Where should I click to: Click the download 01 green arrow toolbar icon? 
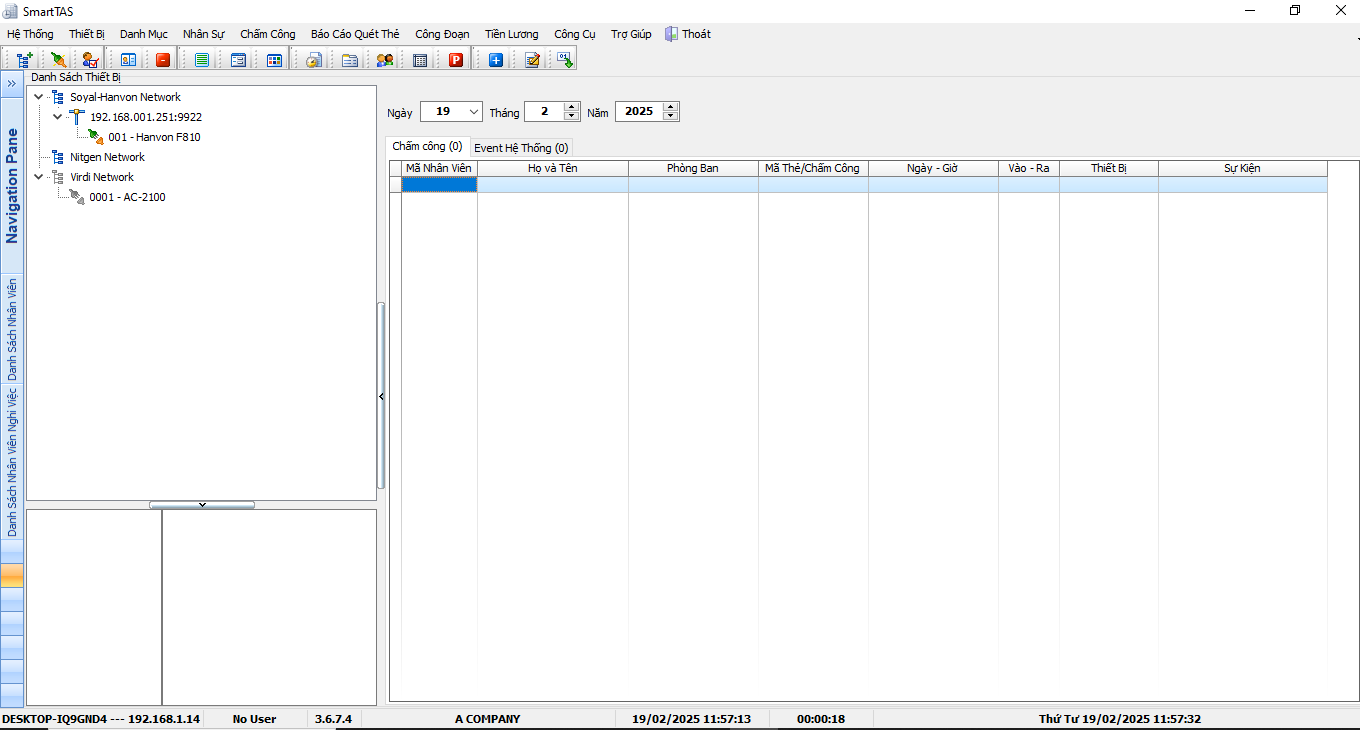(565, 60)
